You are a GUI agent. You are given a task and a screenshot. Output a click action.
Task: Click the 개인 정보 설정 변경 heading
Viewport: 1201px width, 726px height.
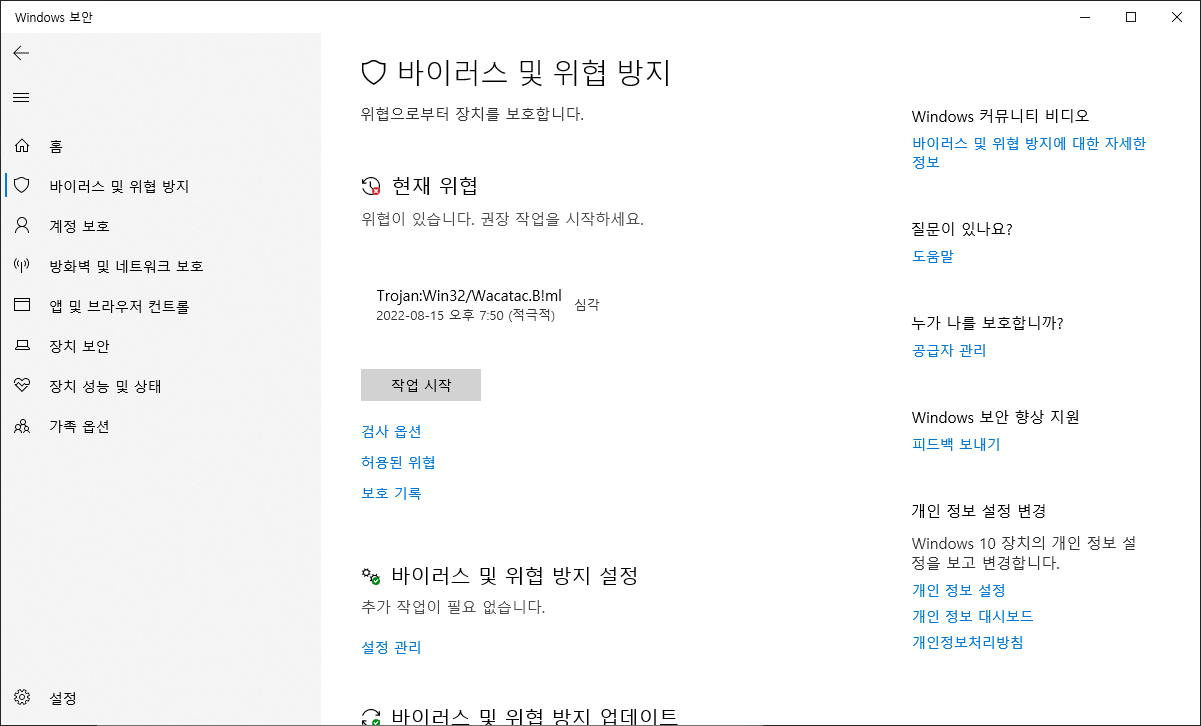click(979, 511)
